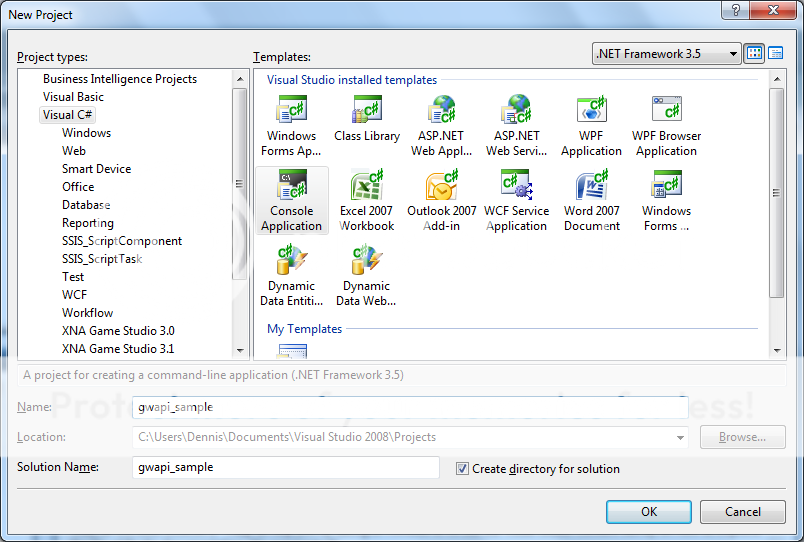Choose the WCF Service Application template

click(516, 200)
